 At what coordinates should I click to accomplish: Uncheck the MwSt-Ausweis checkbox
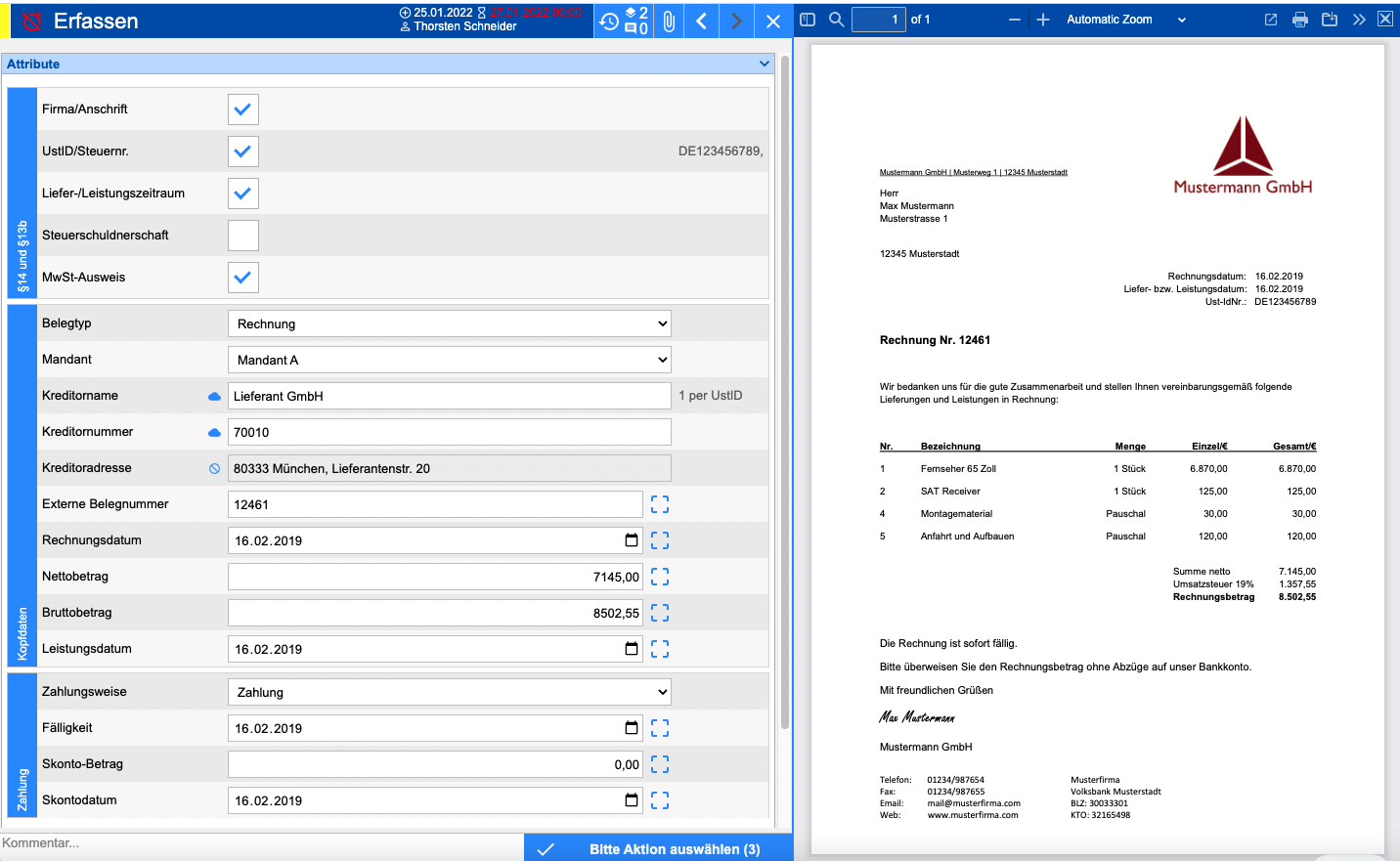243,278
